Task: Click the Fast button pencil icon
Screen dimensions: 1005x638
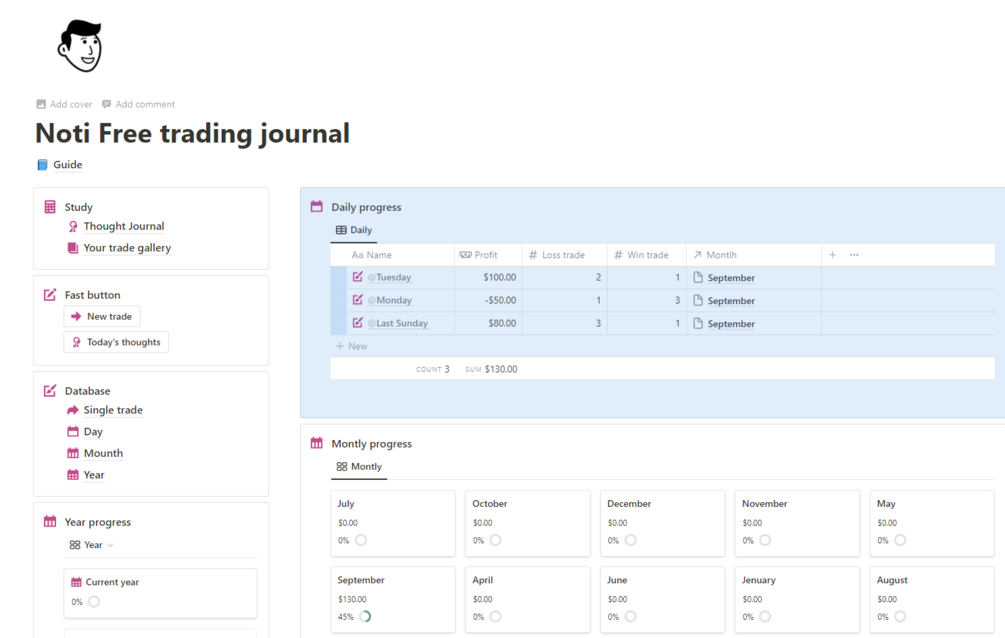Action: (x=50, y=295)
